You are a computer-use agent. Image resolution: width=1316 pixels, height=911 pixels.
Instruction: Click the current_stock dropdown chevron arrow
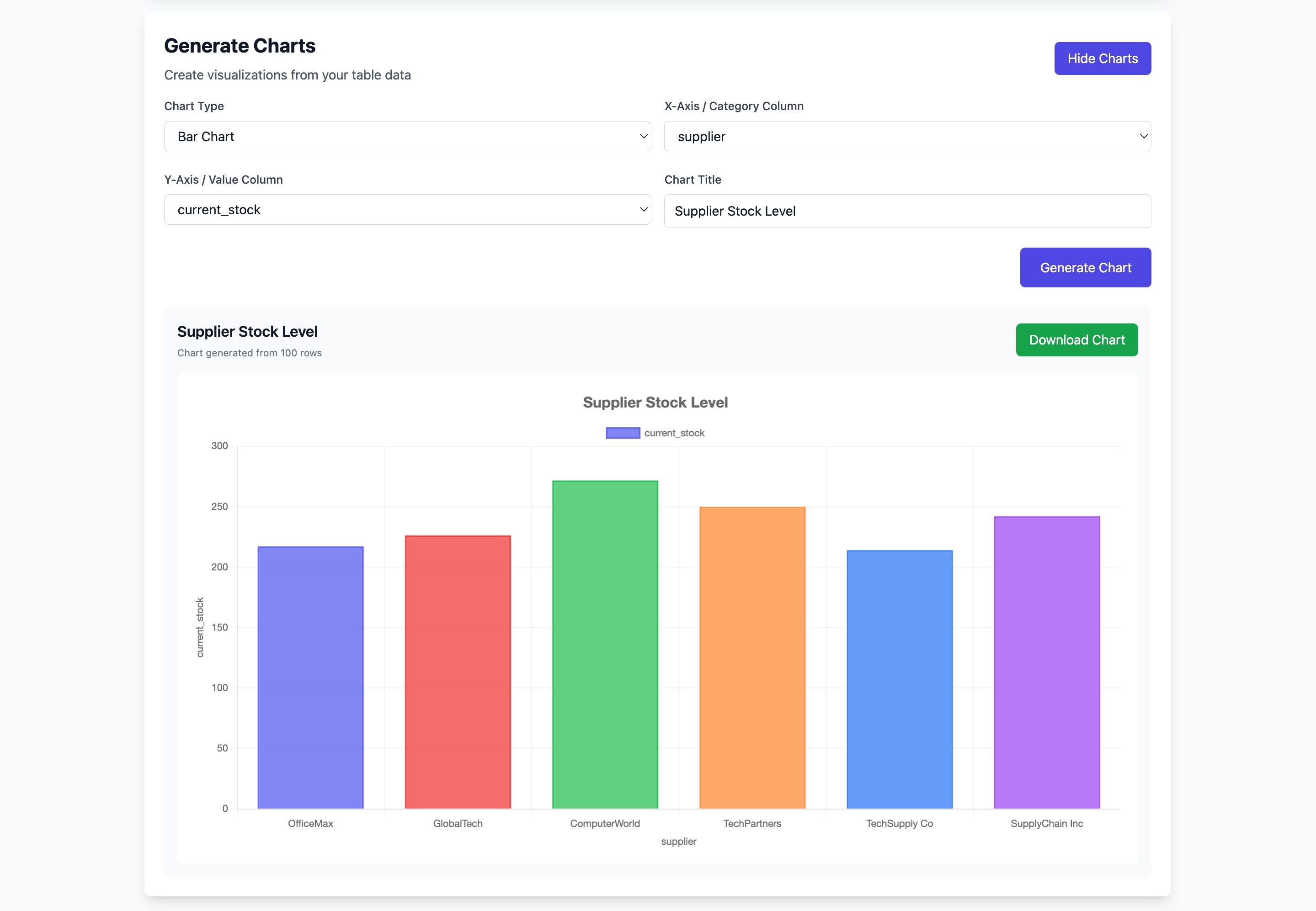click(644, 210)
